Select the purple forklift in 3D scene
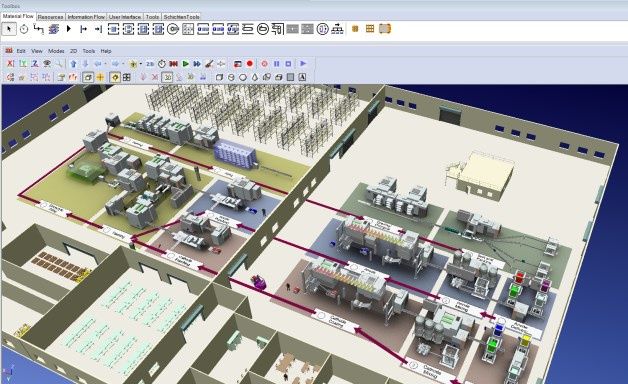The height and width of the screenshot is (384, 628). pos(259,281)
